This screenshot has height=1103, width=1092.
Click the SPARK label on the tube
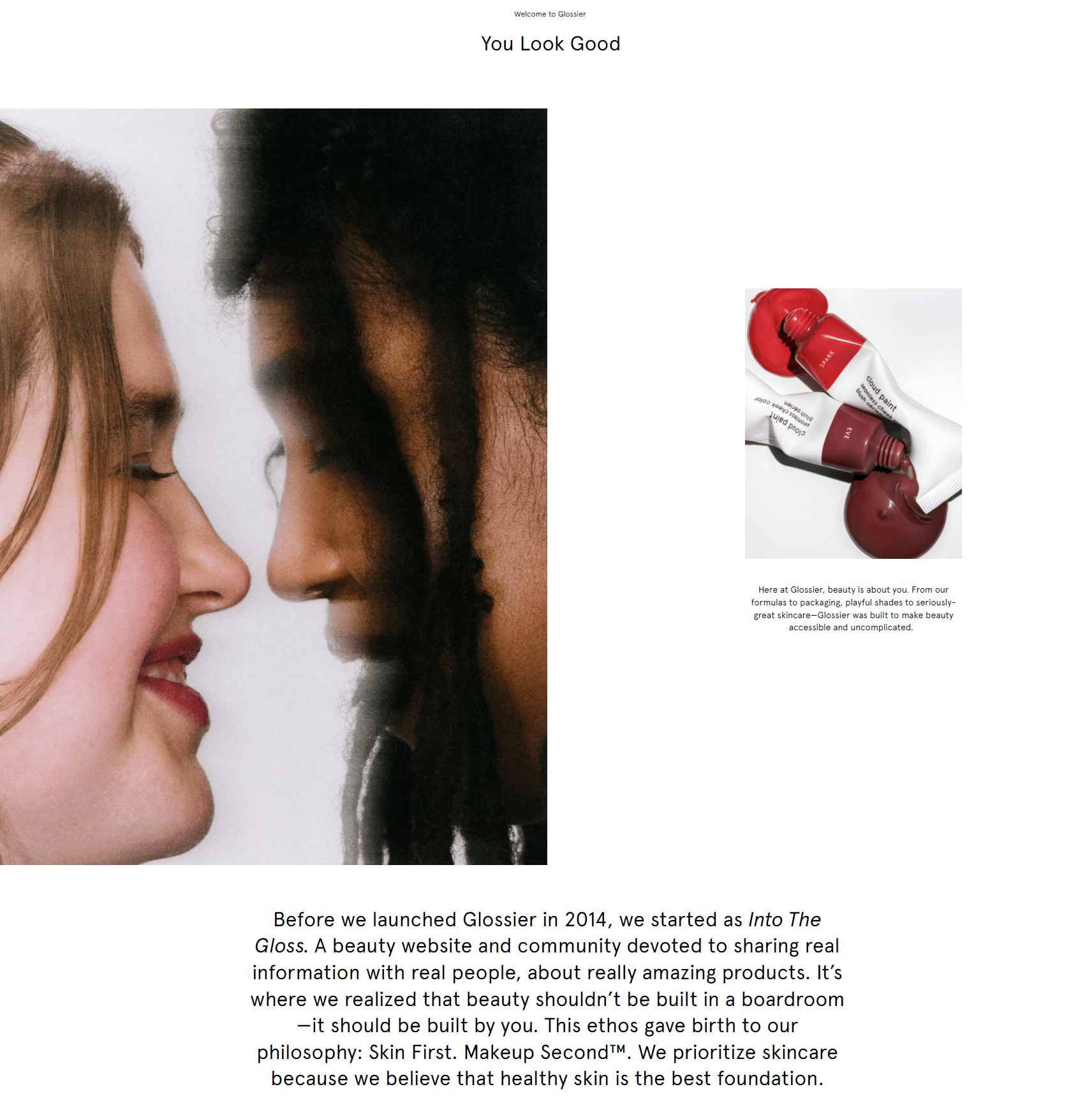(x=827, y=359)
